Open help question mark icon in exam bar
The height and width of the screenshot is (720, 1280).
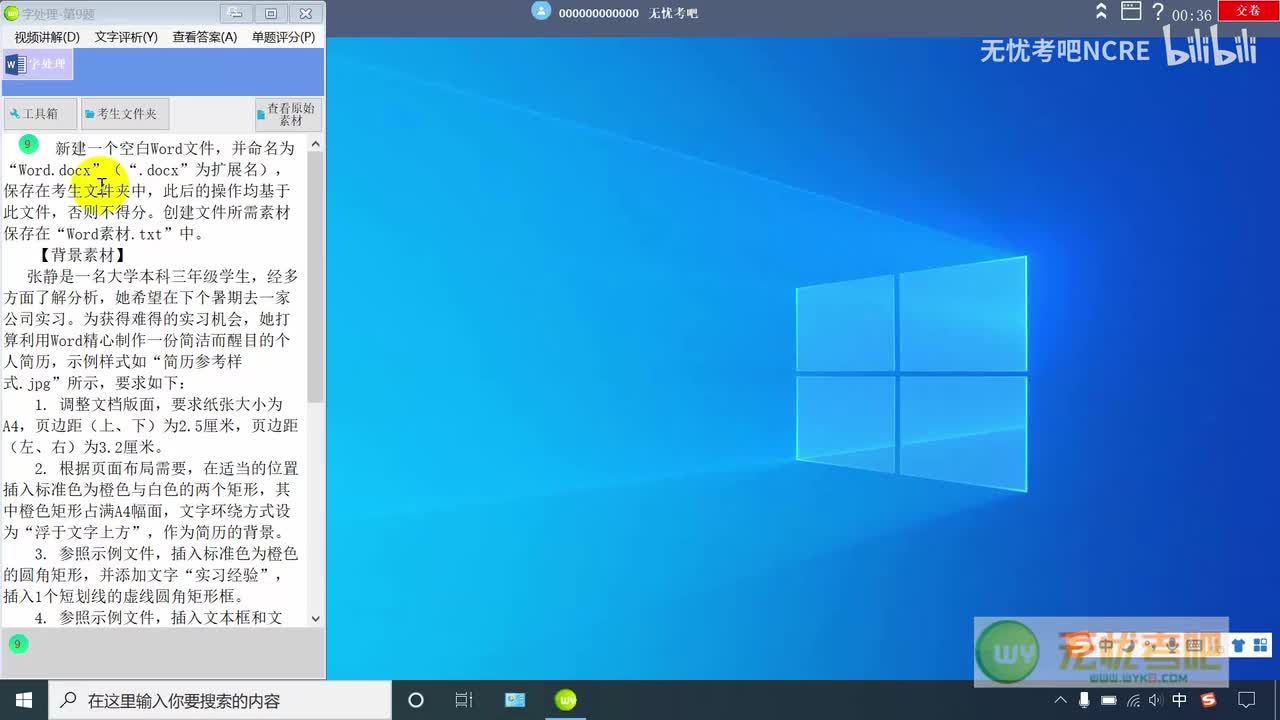(x=1158, y=12)
